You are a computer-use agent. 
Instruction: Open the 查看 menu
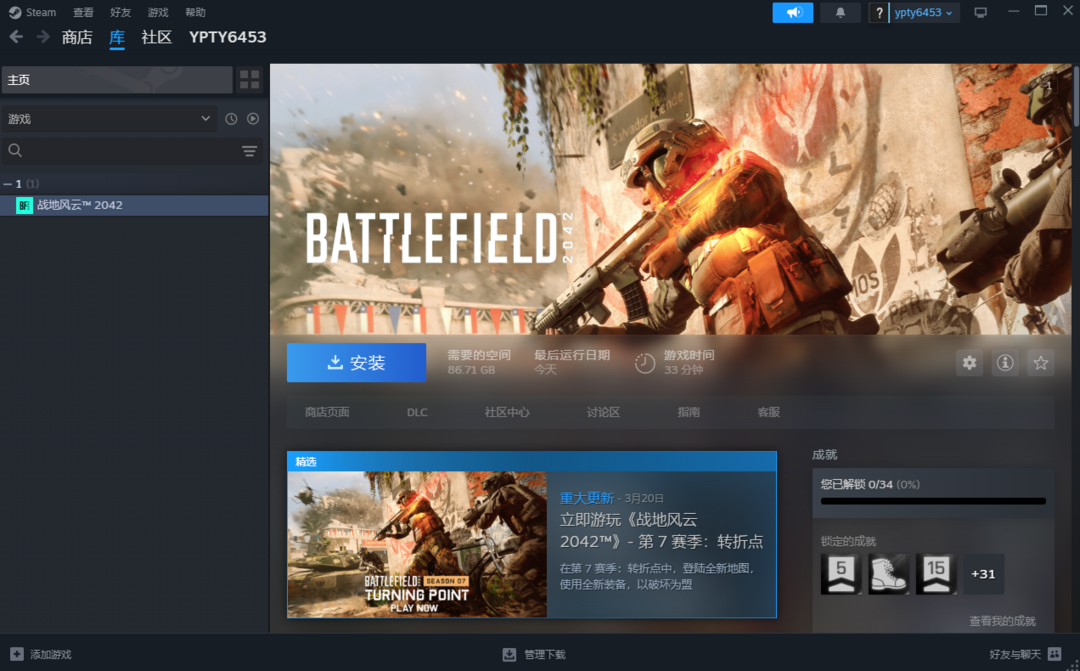83,12
